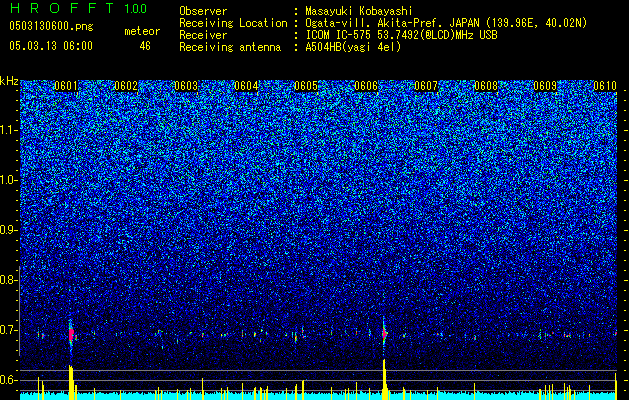This screenshot has height=400, width=629.
Task: Click the antenna value A504HB(yagi 4el)
Action: tap(353, 47)
